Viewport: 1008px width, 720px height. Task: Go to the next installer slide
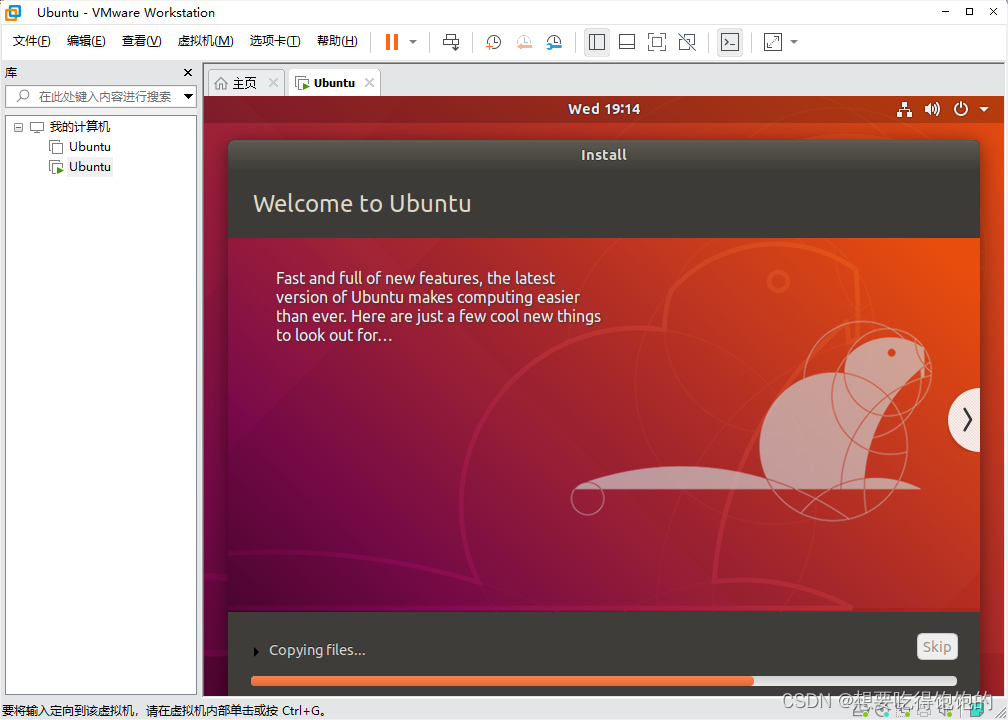966,420
